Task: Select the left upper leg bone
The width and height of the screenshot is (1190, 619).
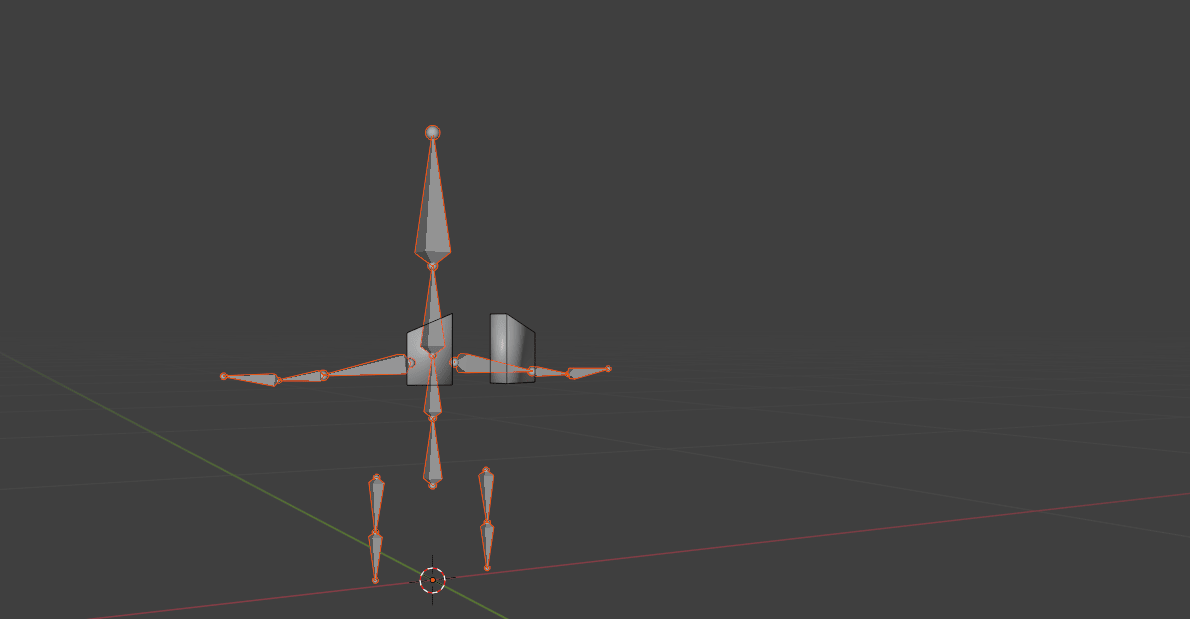Action: [x=376, y=502]
